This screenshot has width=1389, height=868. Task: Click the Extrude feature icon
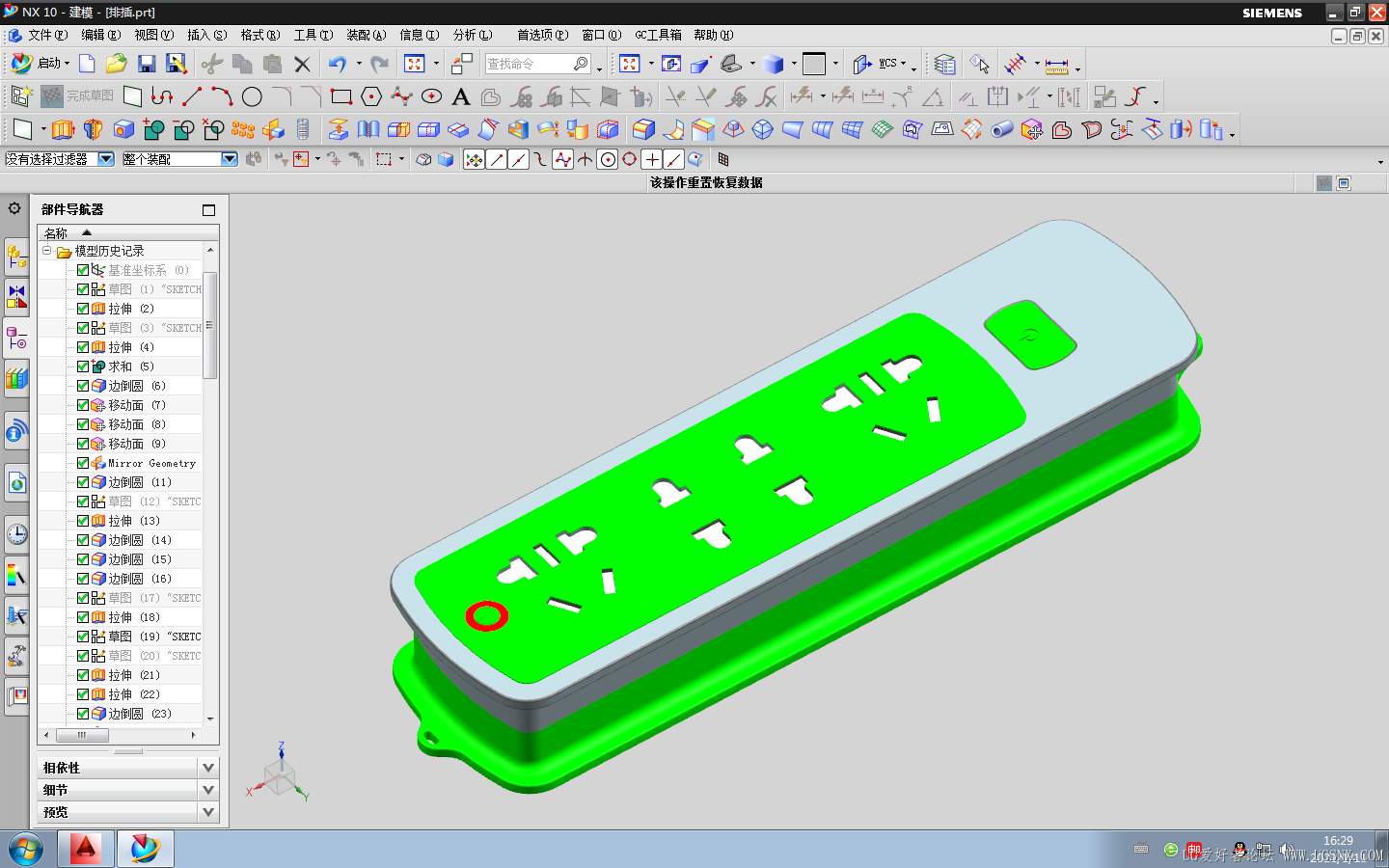coord(63,129)
